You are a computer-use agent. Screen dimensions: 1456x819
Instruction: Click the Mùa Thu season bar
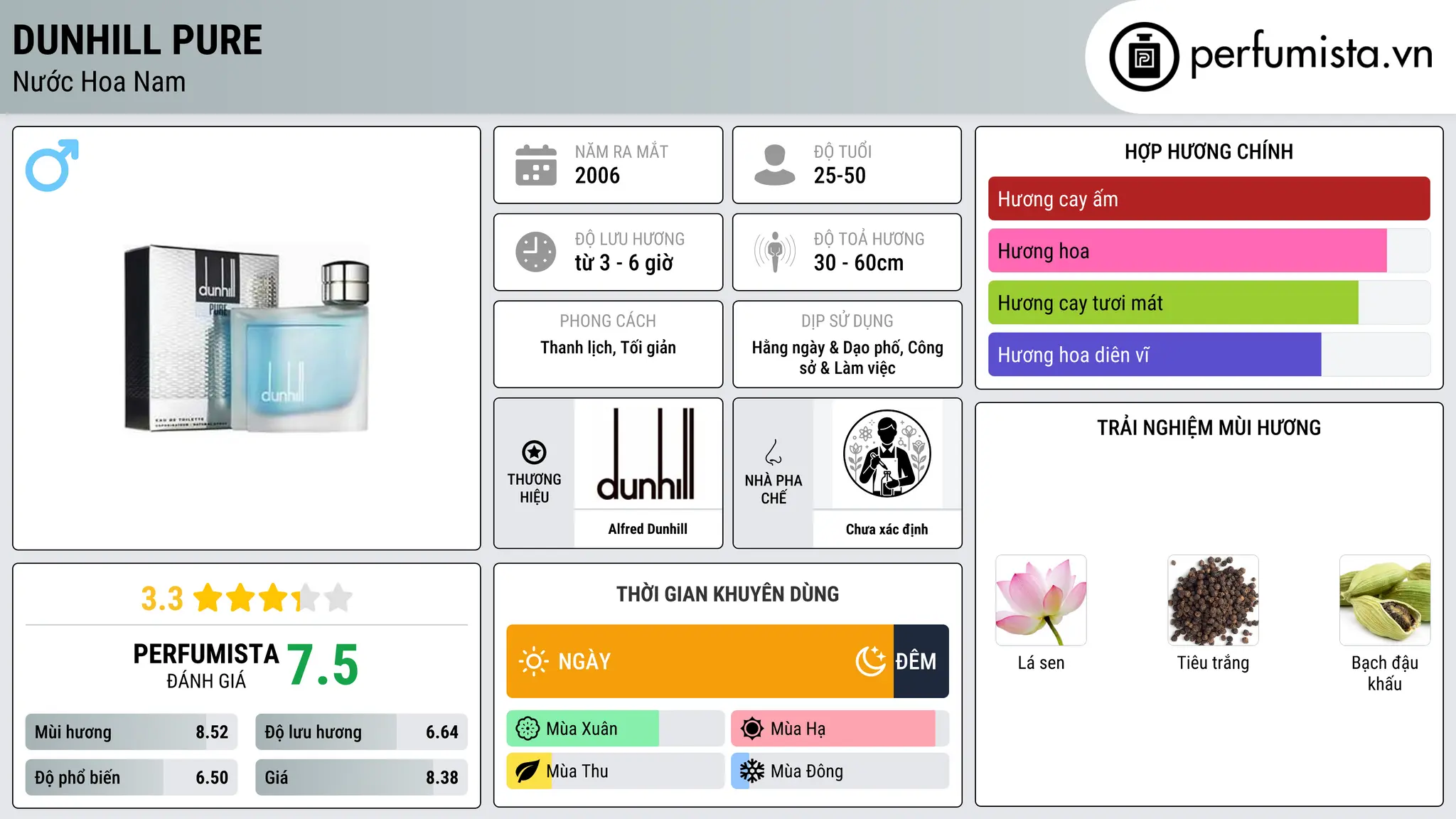[x=616, y=771]
